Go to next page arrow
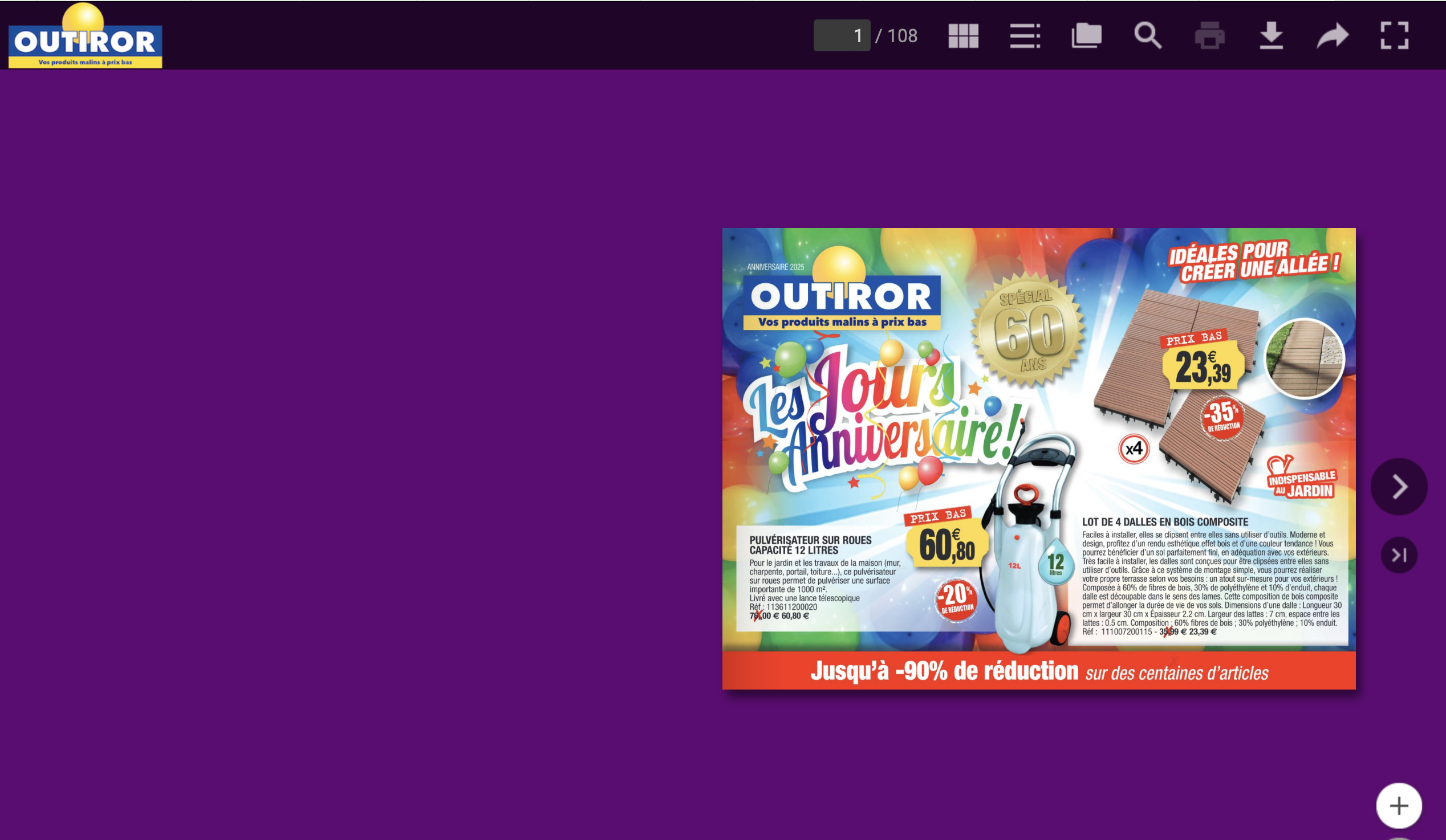 1399,487
